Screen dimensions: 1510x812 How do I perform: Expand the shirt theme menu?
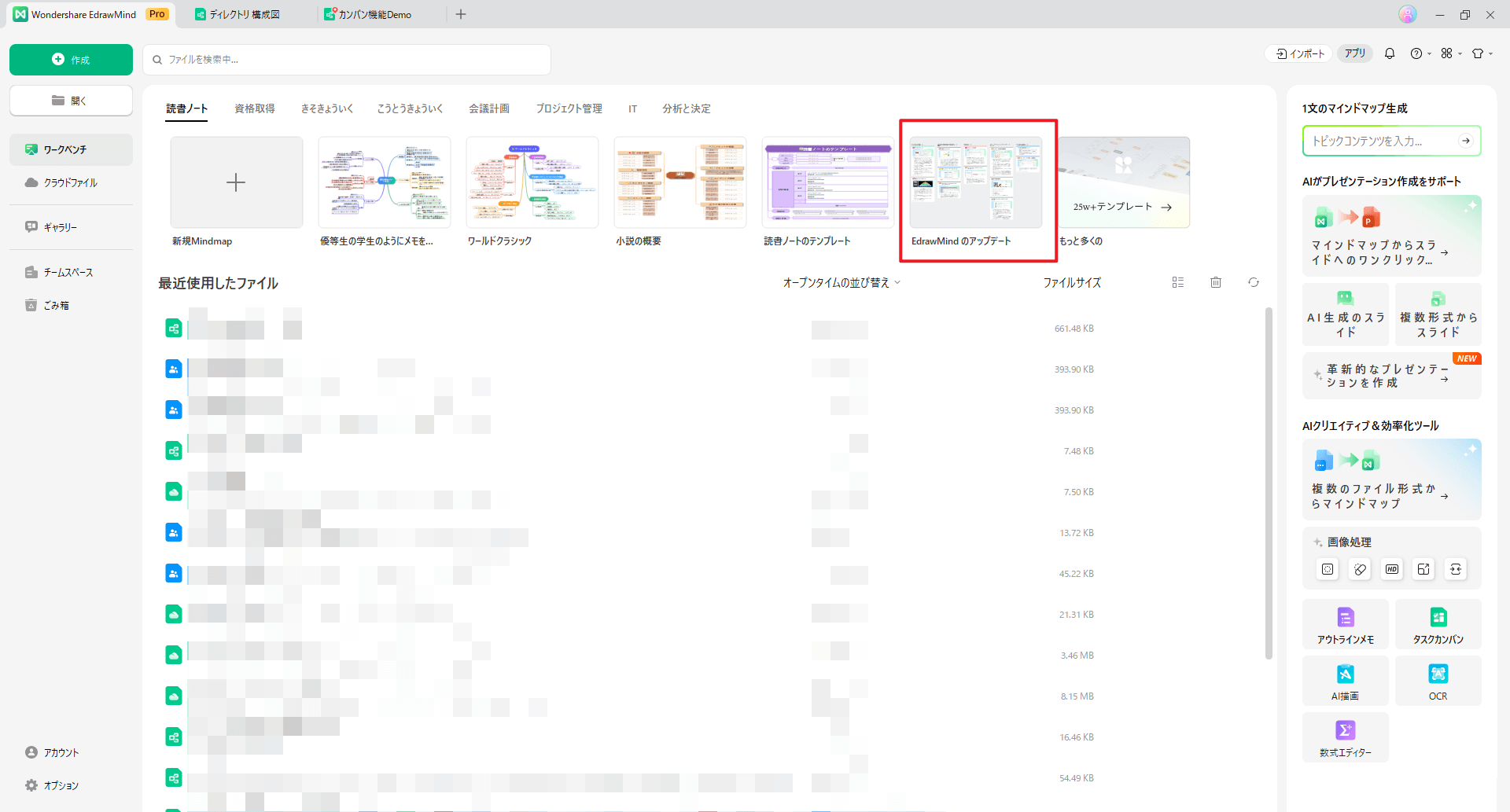(1482, 53)
